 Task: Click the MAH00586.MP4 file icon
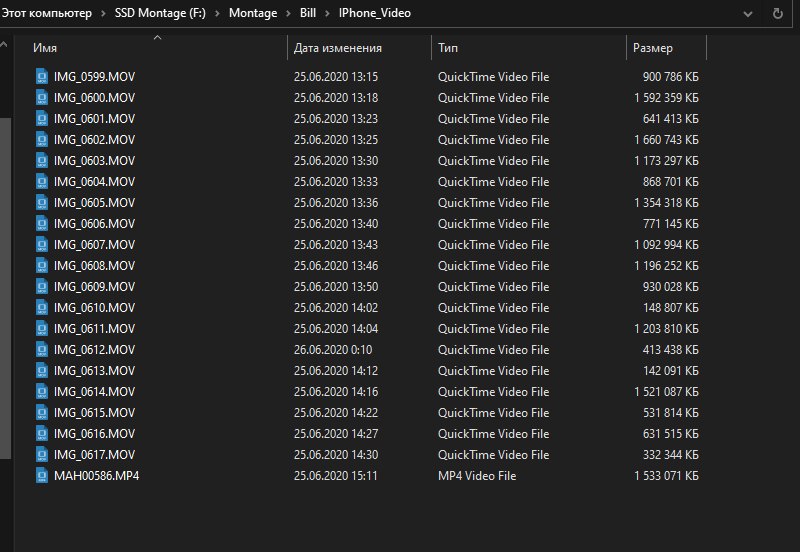[42, 475]
